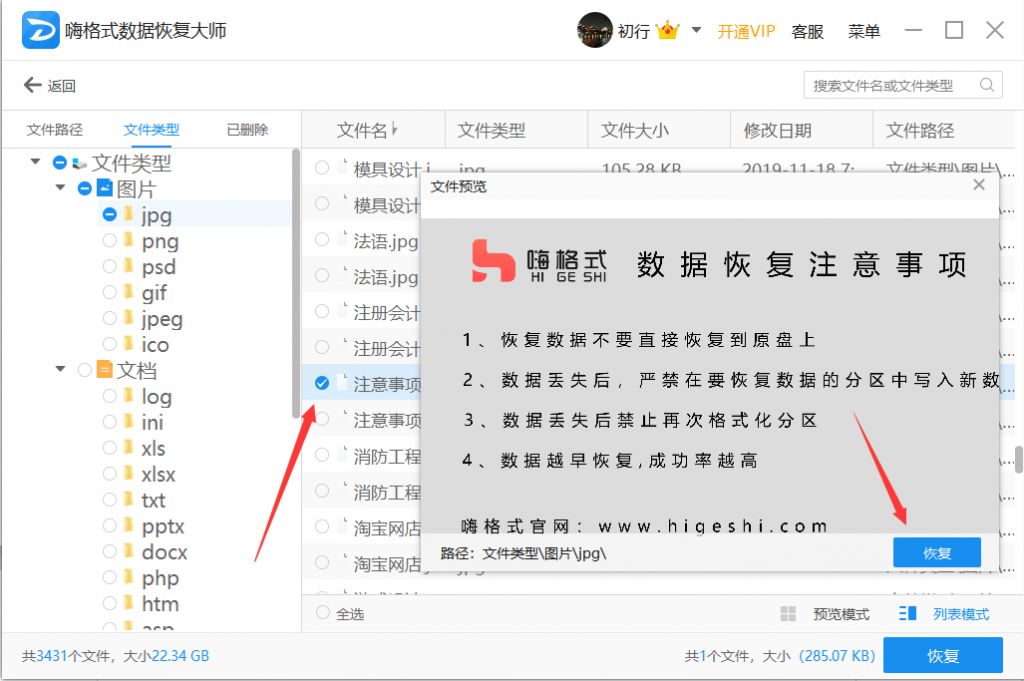This screenshot has height=681, width=1024.
Task: Sort by the 文件名 column header
Action: point(373,130)
